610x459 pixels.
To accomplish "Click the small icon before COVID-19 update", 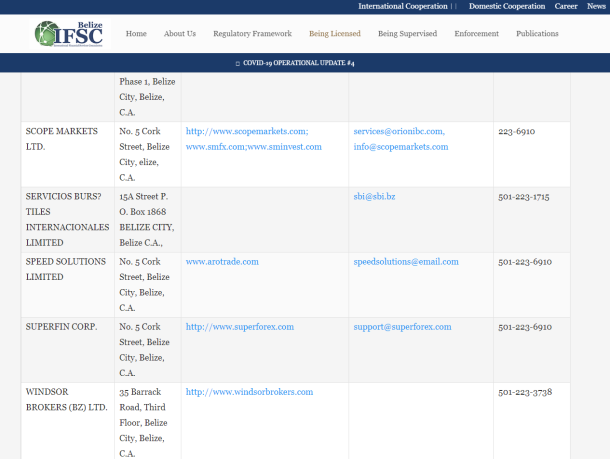I will [238, 63].
